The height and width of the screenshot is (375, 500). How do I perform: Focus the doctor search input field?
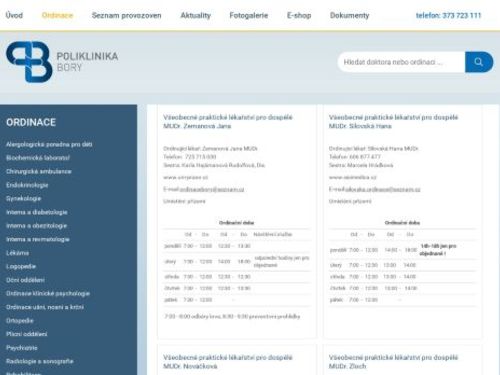[401, 62]
